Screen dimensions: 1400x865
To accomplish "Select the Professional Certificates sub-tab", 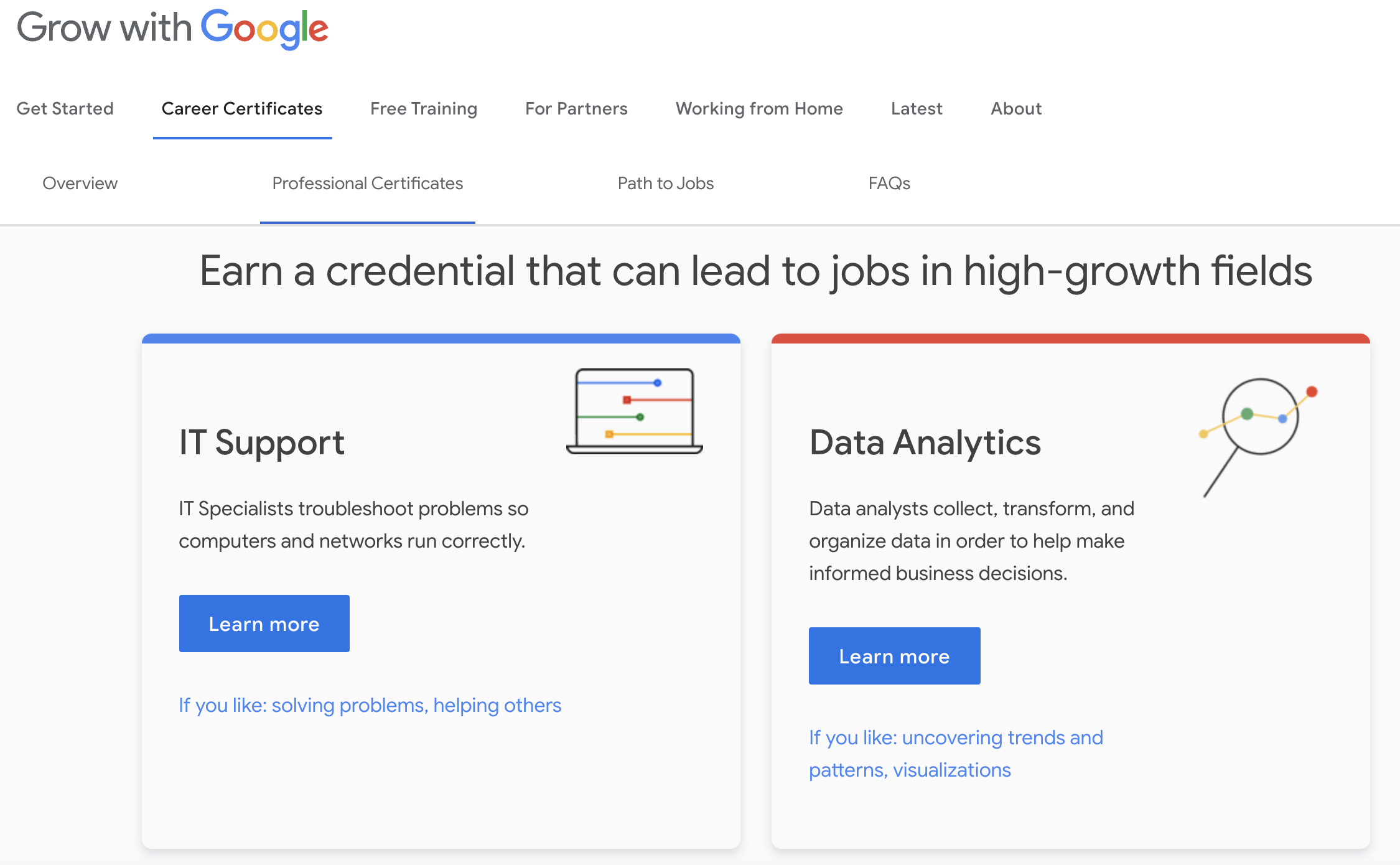I will (368, 183).
